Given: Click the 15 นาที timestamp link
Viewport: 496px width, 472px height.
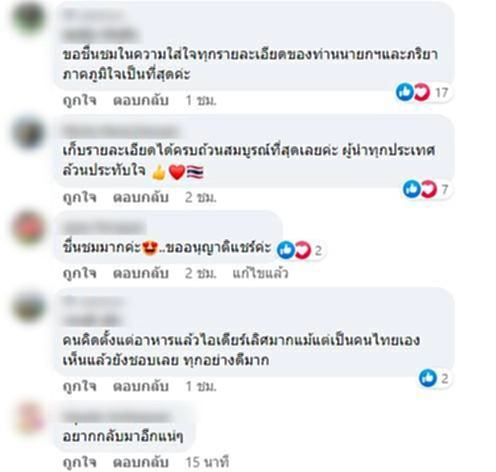Looking at the screenshot, I should click(207, 462).
